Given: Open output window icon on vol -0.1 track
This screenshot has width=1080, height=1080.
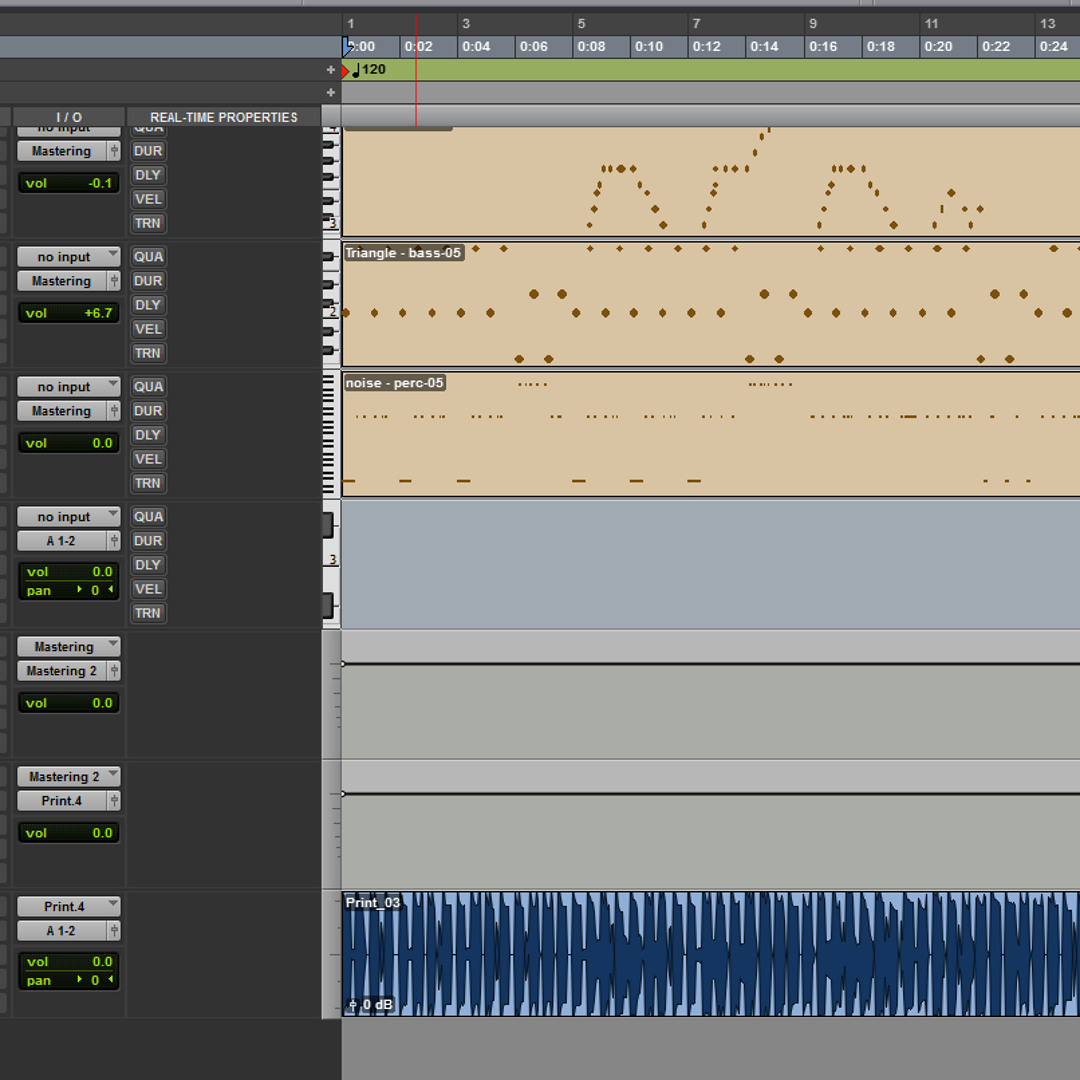Looking at the screenshot, I should pos(114,151).
